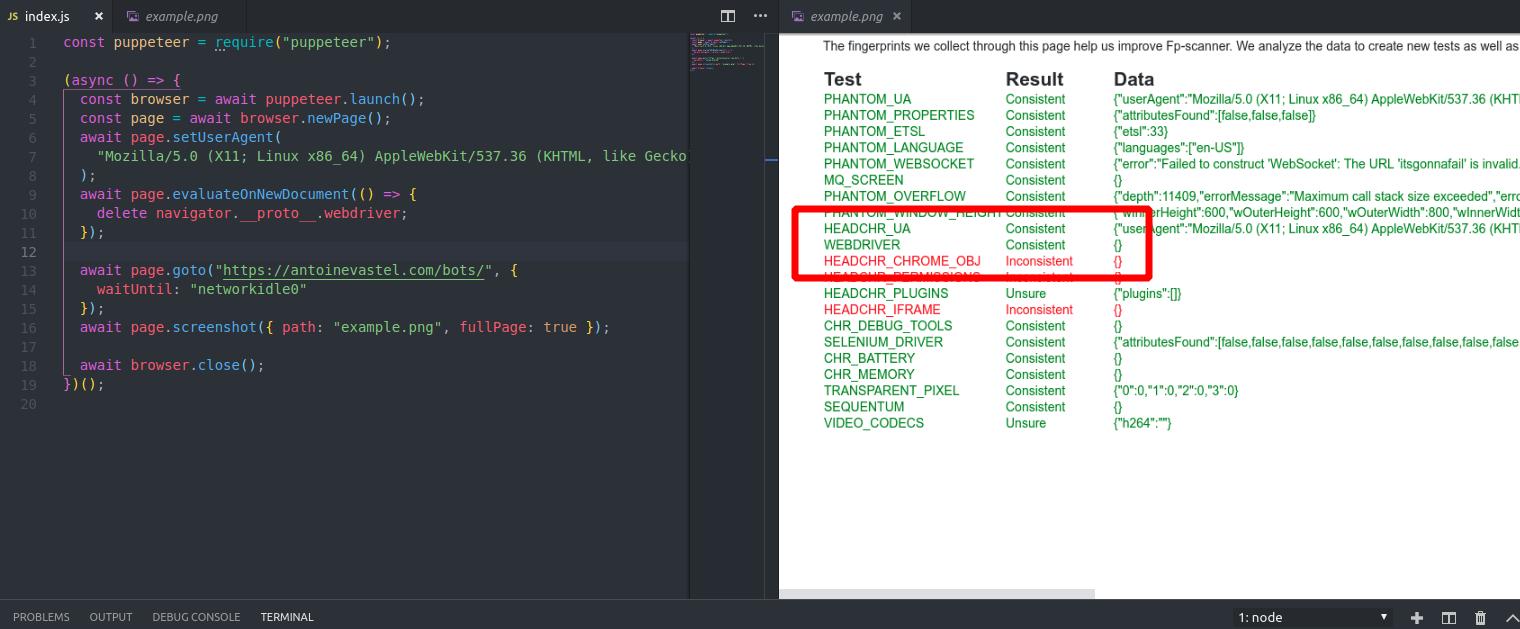Close the example.png preview in the right group
1520x629 pixels.
pos(897,16)
